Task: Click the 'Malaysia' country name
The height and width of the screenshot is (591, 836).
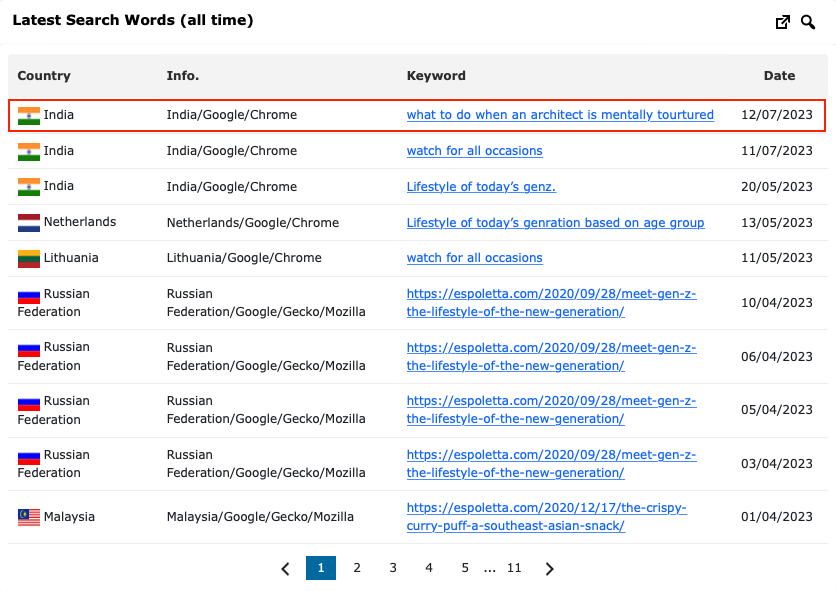Action: tap(69, 516)
